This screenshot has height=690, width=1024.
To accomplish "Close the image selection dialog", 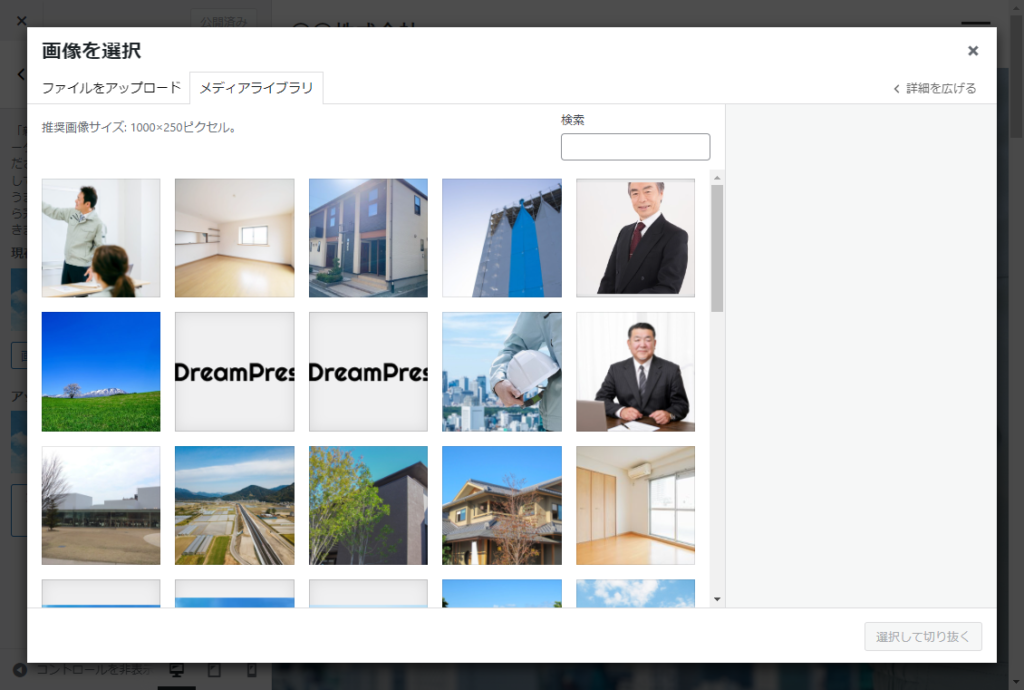I will pyautogui.click(x=972, y=51).
